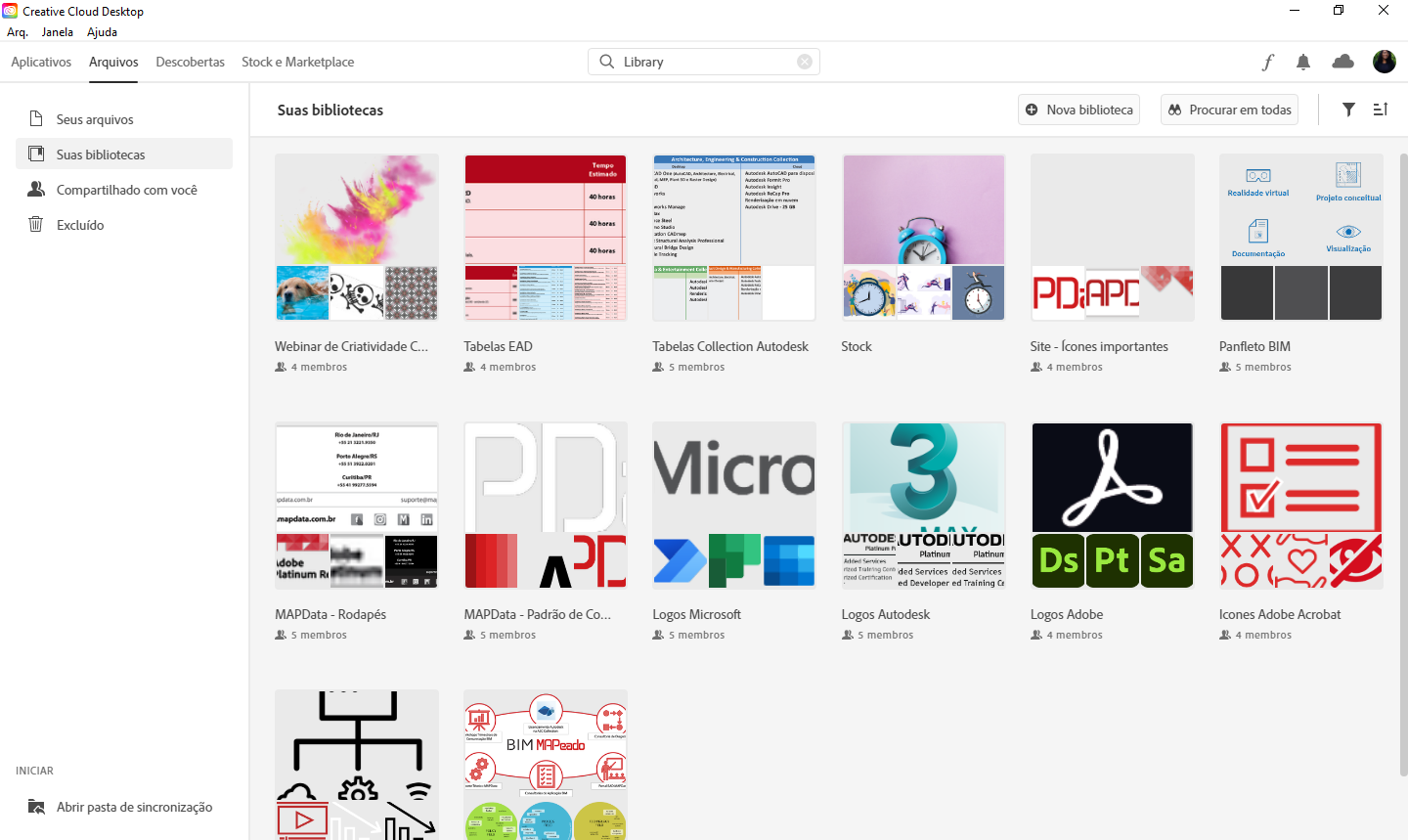The height and width of the screenshot is (840, 1408).
Task: Open the notifications bell
Action: [1303, 63]
